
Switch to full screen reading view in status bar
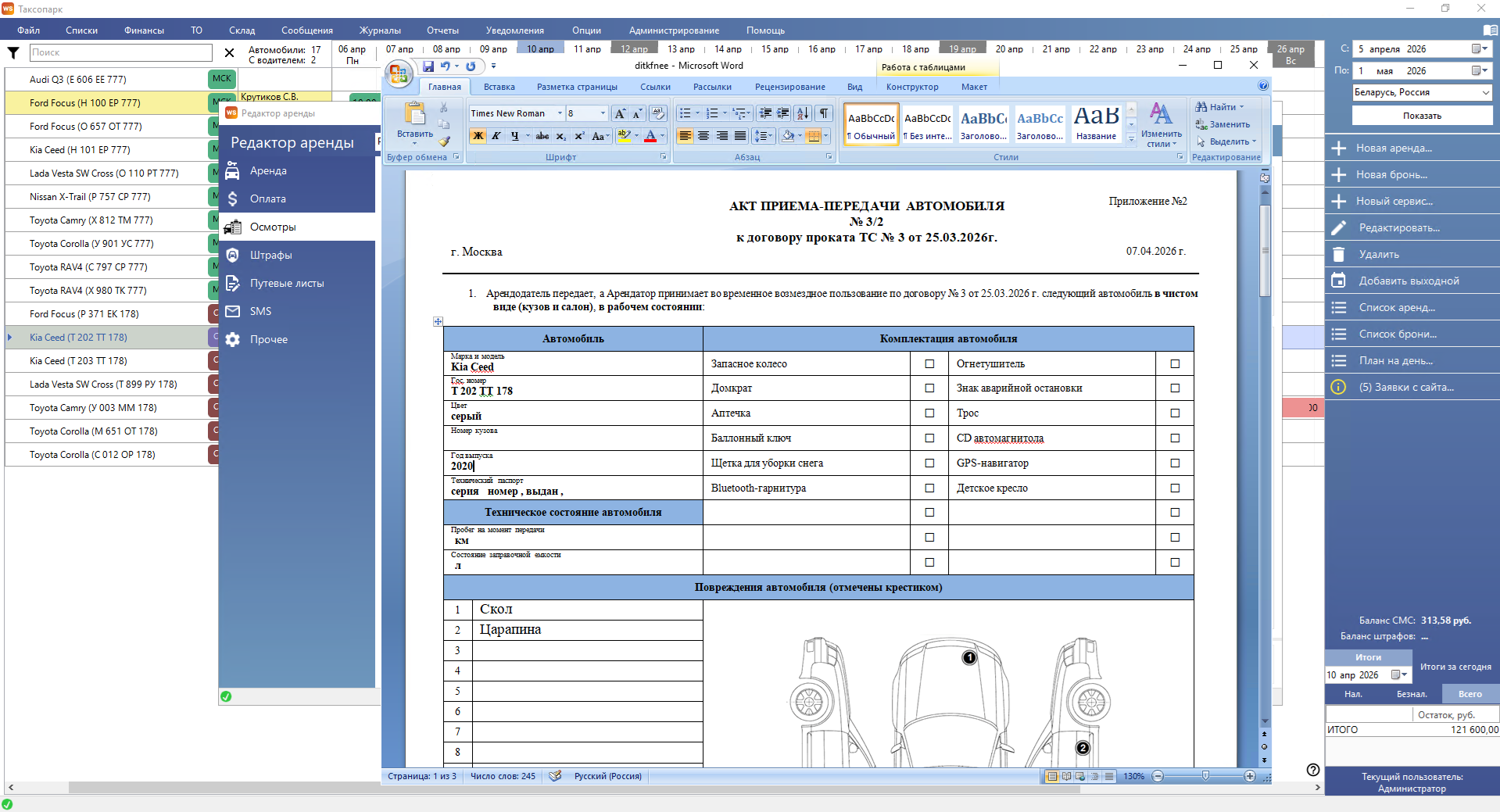tap(1066, 776)
